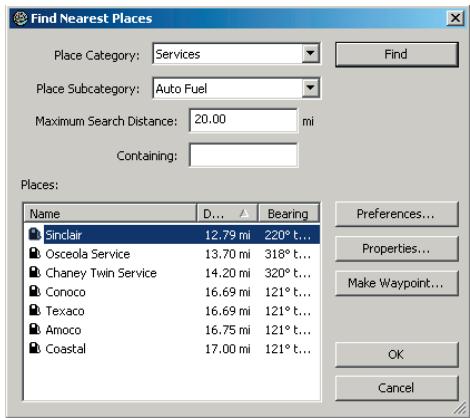Click the 14.20 mi distance cell

228,273
